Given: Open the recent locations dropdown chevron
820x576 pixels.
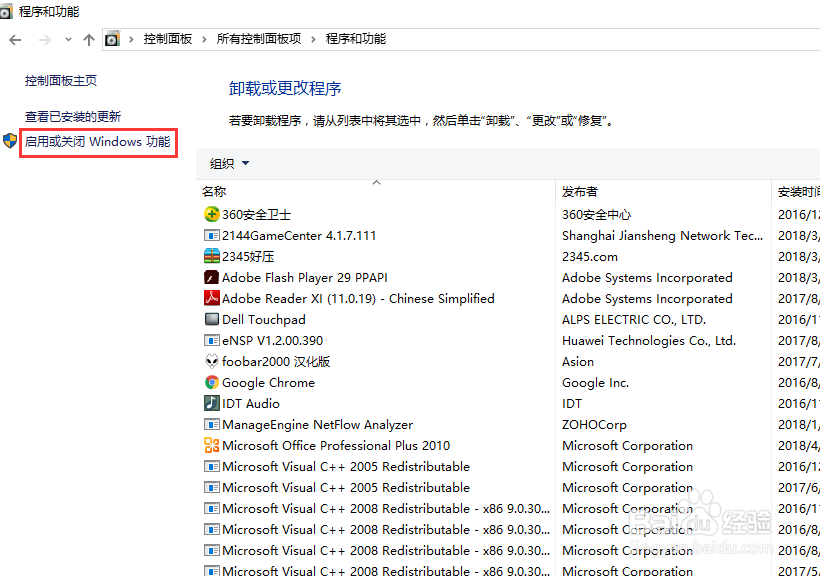Looking at the screenshot, I should [x=68, y=40].
